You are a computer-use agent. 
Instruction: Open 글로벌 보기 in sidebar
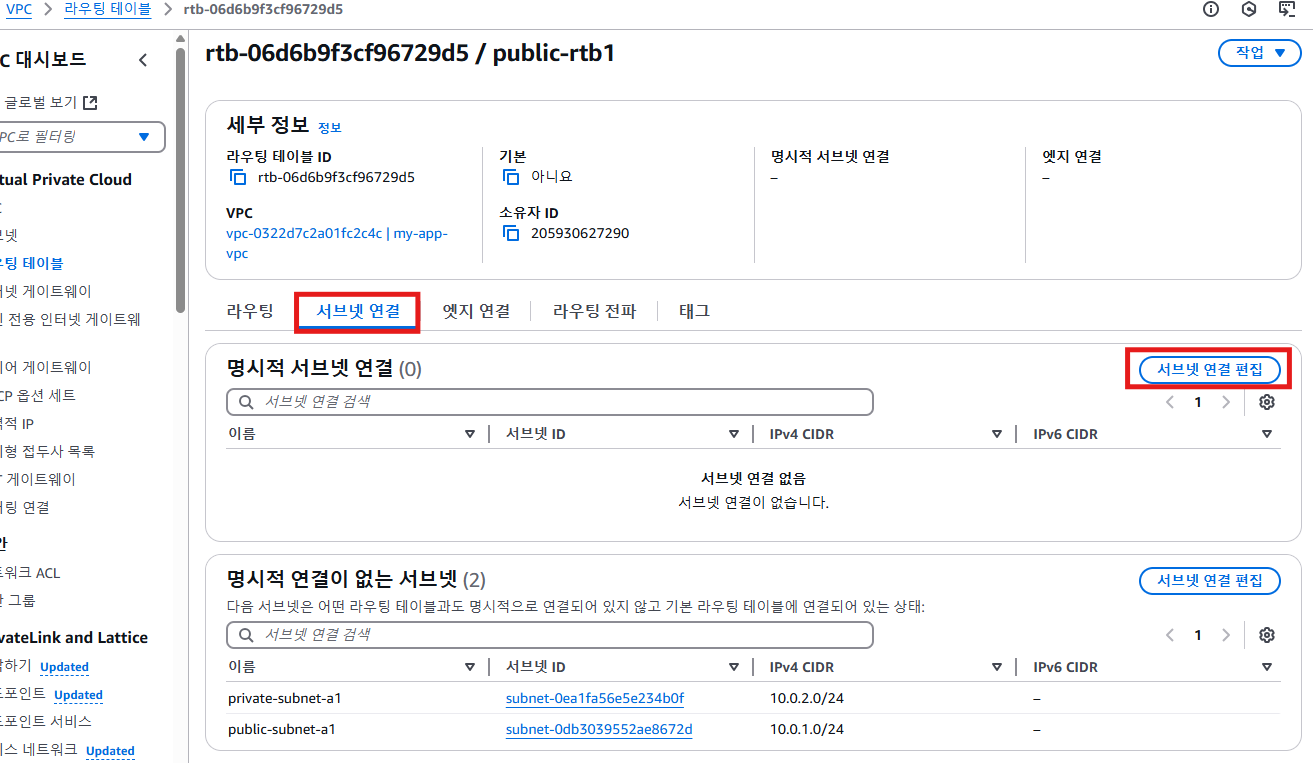[40, 102]
